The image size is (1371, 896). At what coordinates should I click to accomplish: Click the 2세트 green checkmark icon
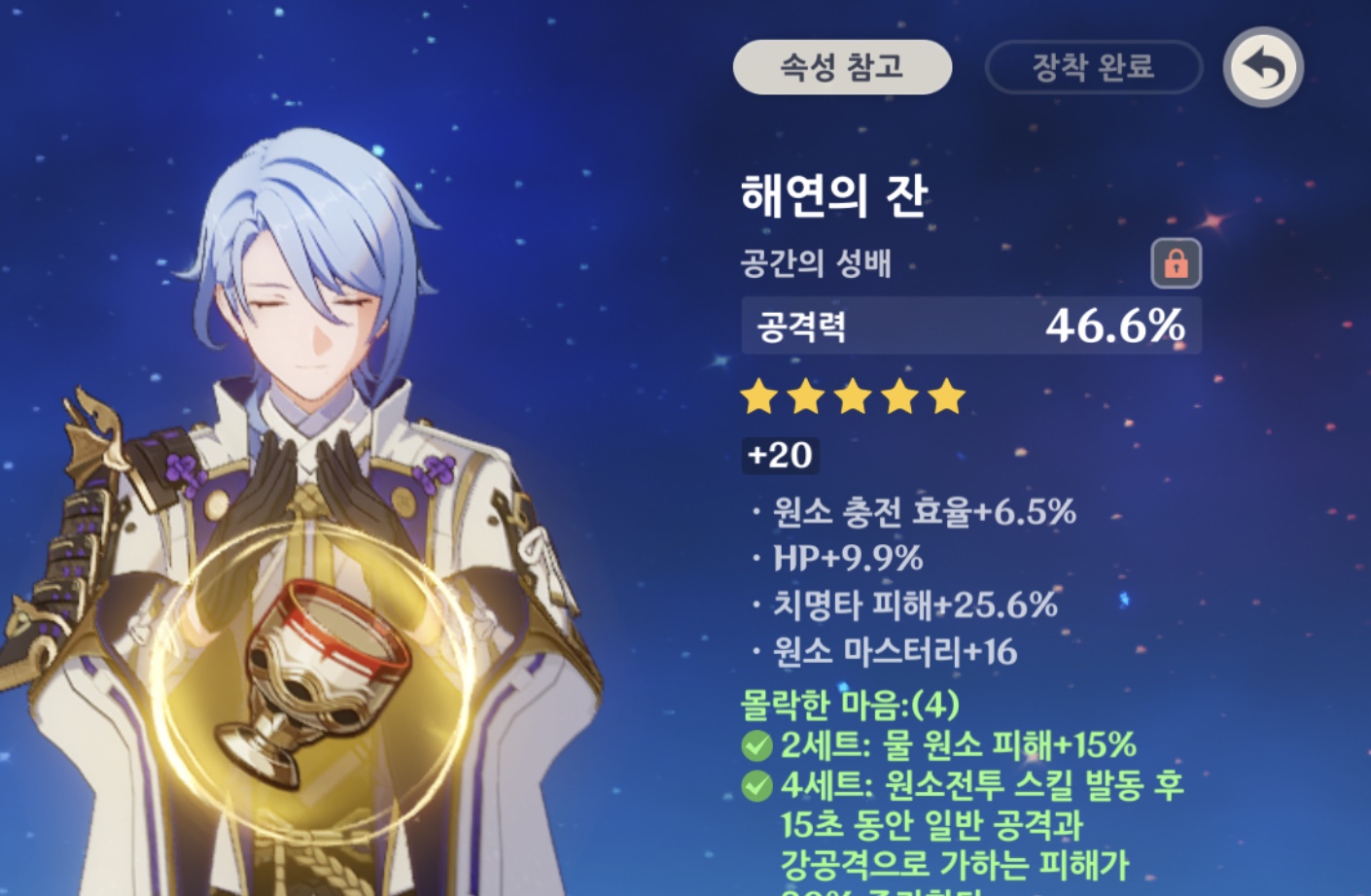(x=757, y=746)
